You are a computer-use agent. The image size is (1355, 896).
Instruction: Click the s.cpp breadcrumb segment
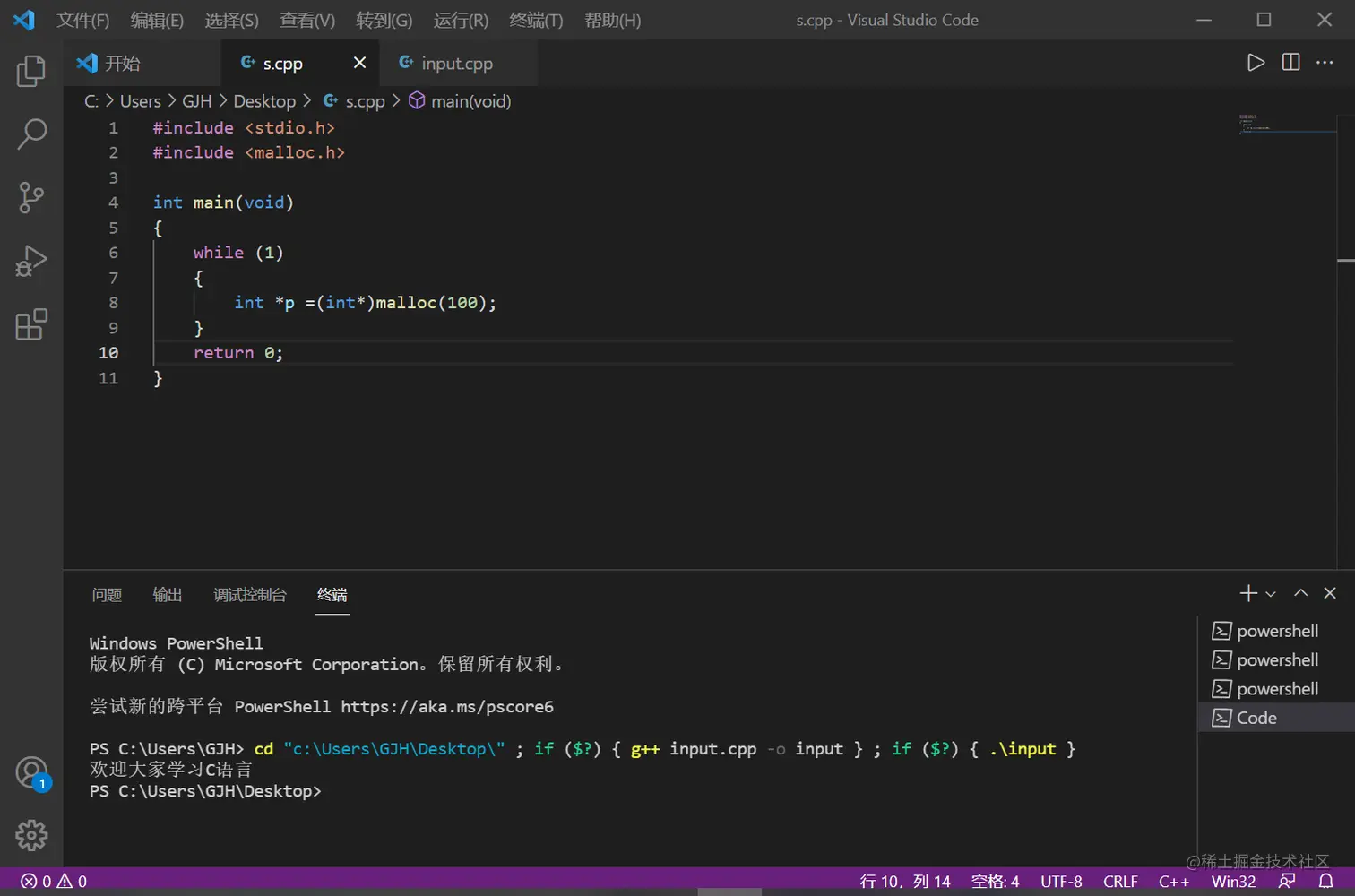[354, 101]
